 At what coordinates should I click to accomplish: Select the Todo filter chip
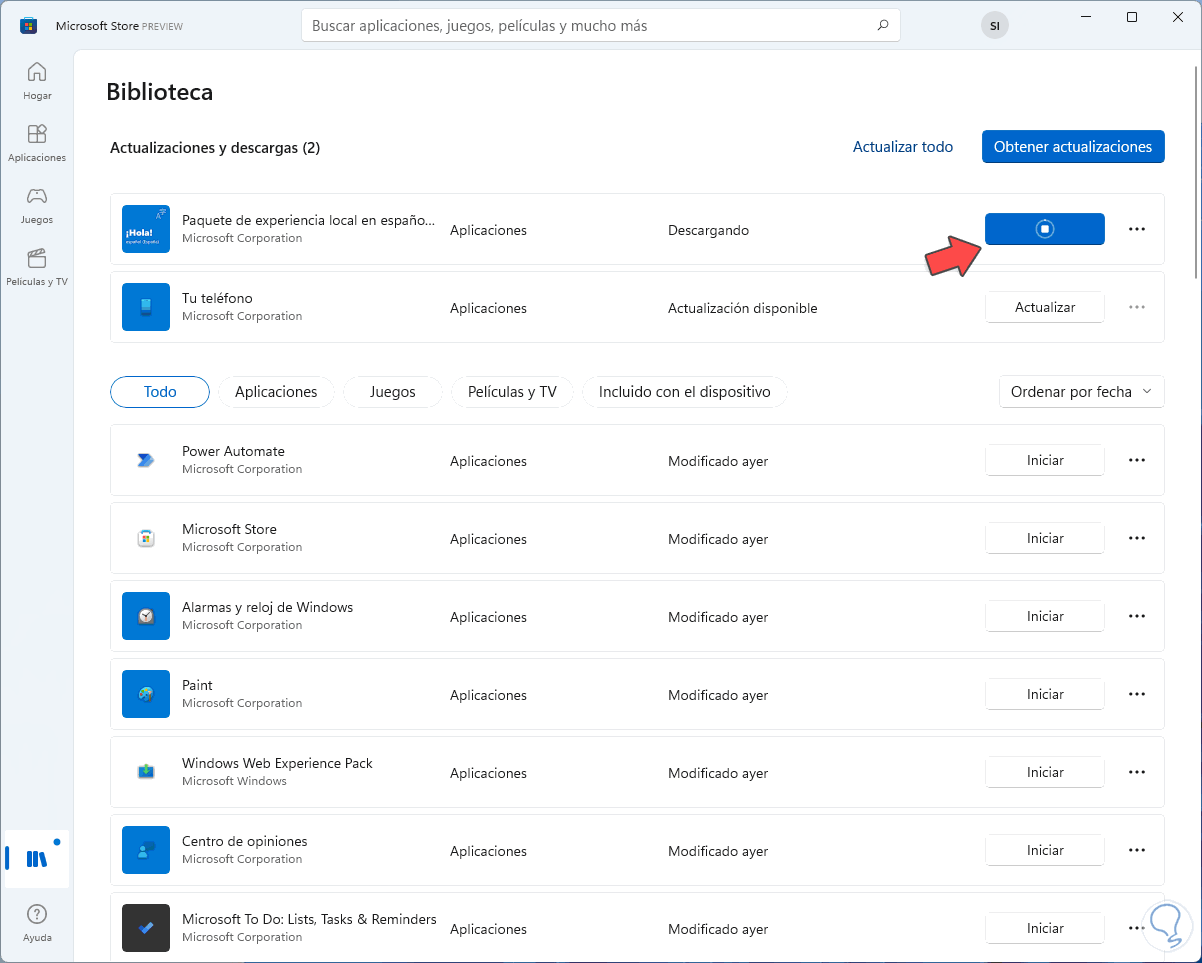pos(160,392)
